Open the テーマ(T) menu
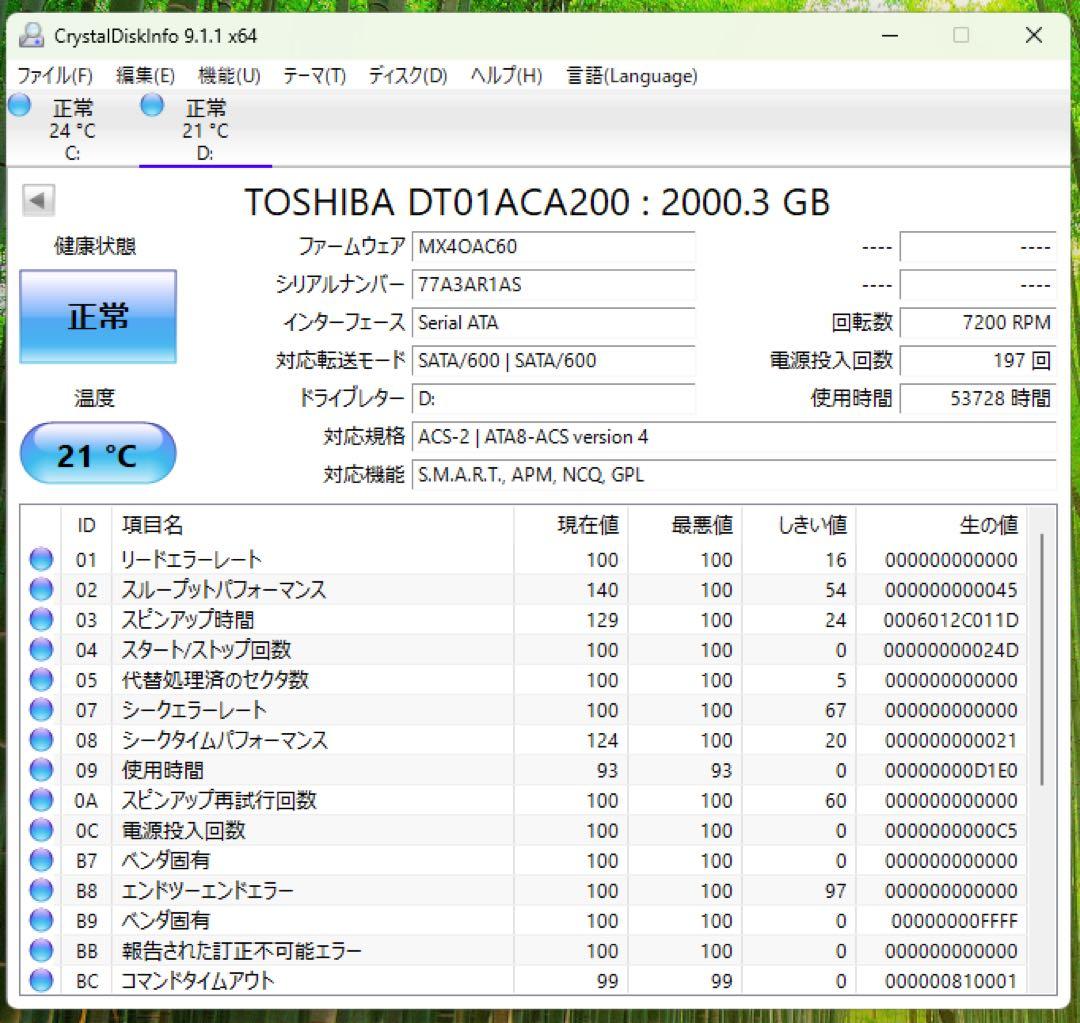Image resolution: width=1080 pixels, height=1023 pixels. coord(313,75)
